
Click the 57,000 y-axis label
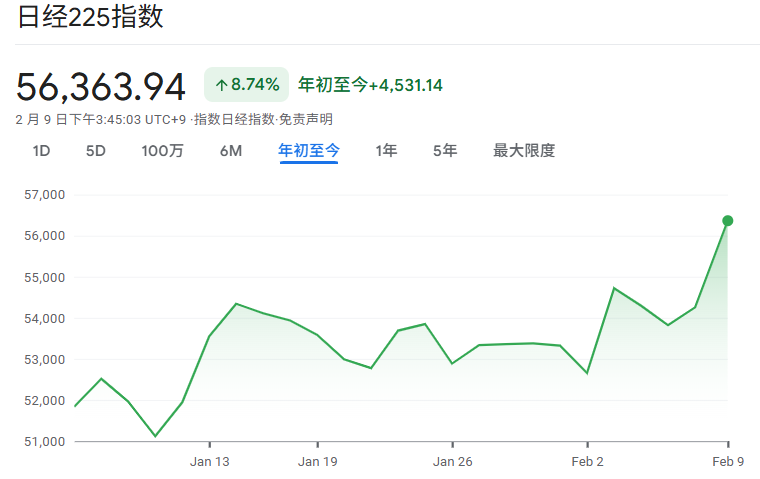43,195
